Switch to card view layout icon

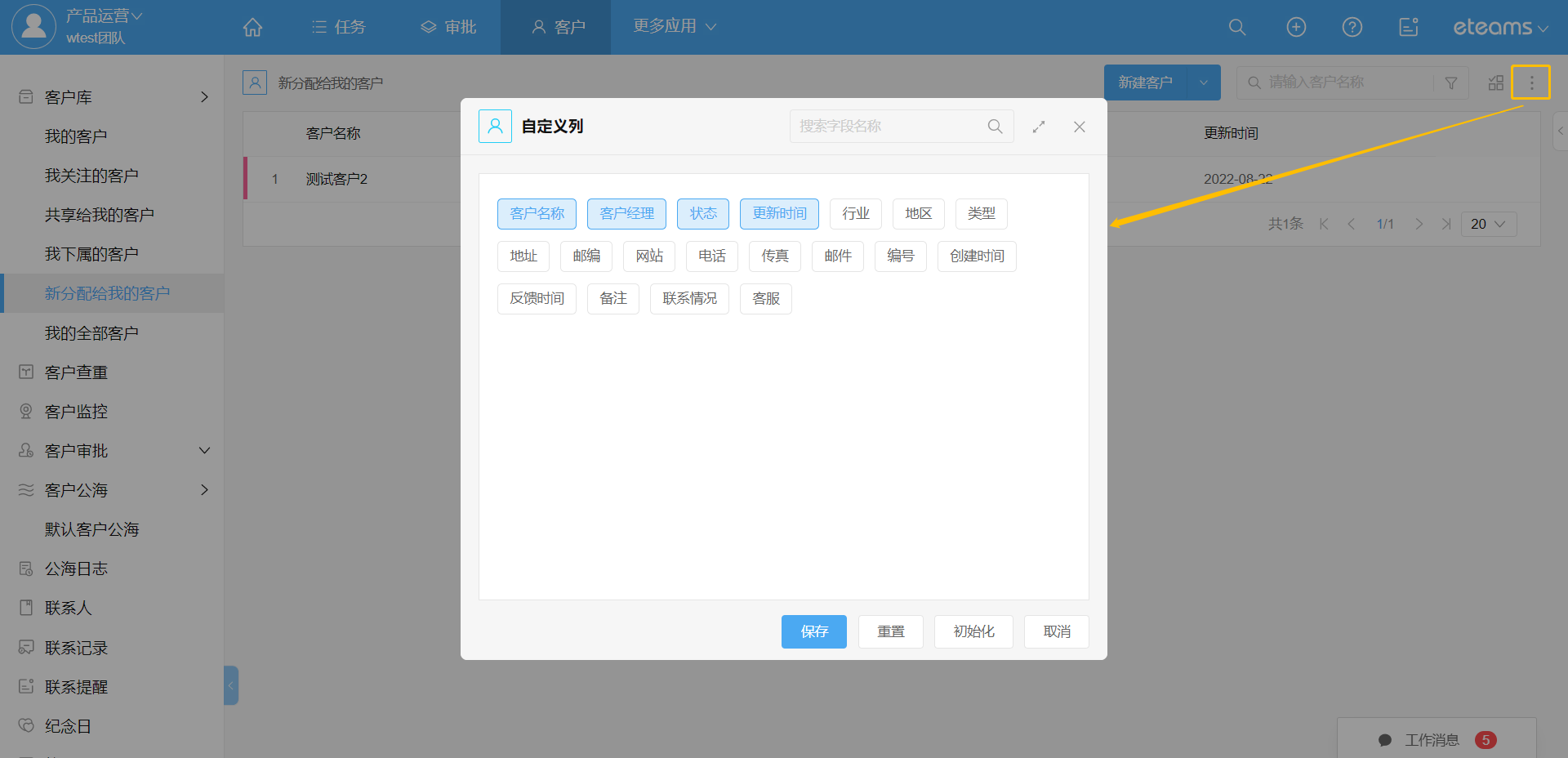coord(1495,82)
